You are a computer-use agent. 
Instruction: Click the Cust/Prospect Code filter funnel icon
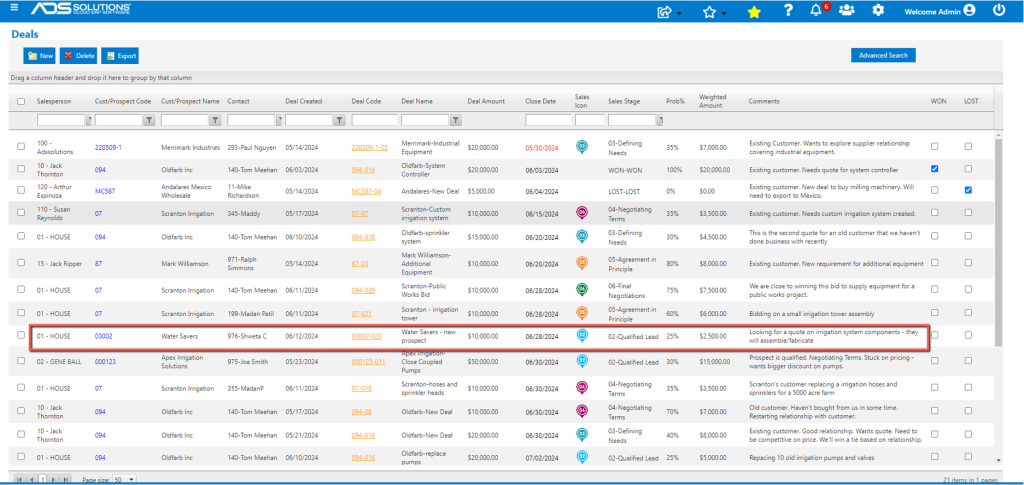coord(149,120)
